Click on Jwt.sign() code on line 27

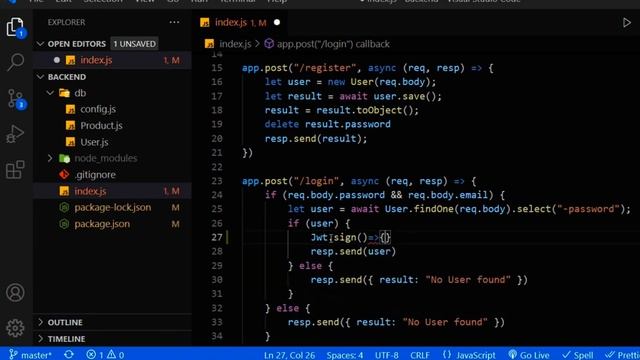pyautogui.click(x=339, y=237)
